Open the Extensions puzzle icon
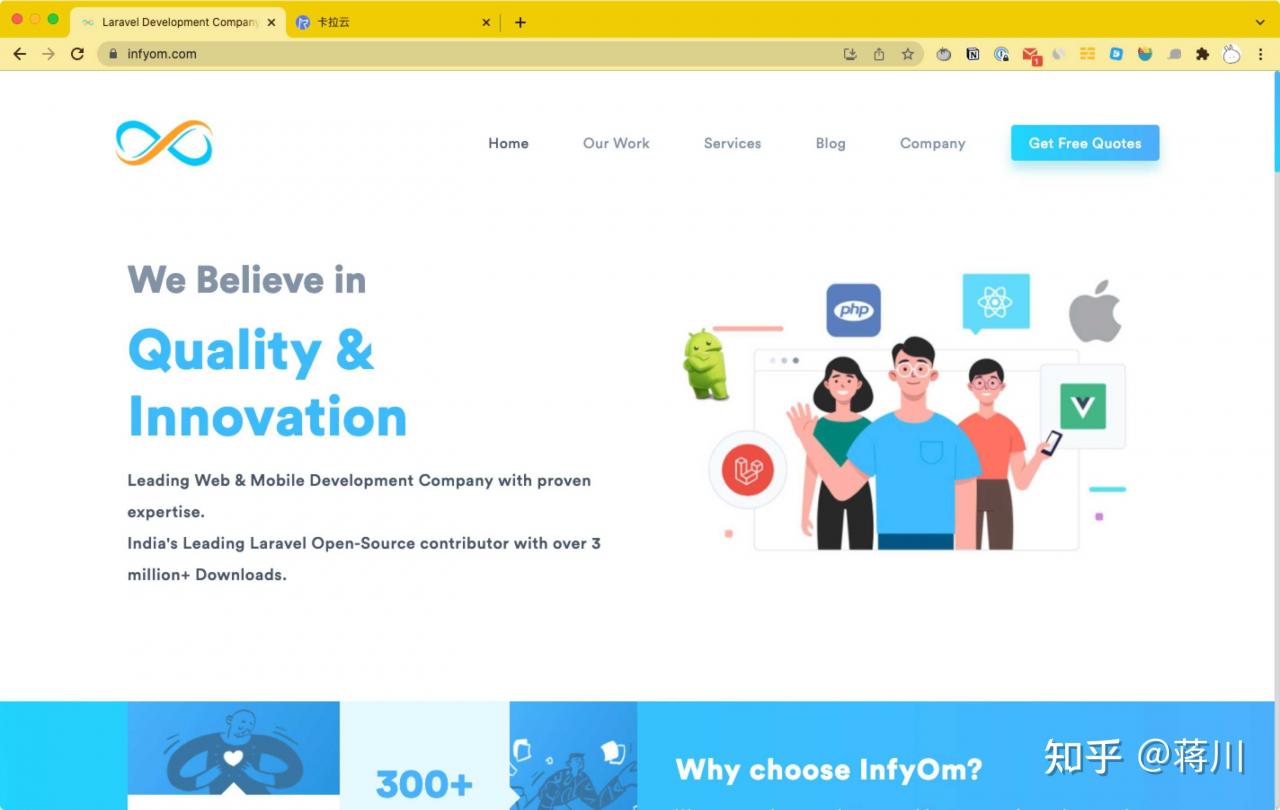Image resolution: width=1280 pixels, height=810 pixels. pos(1203,54)
